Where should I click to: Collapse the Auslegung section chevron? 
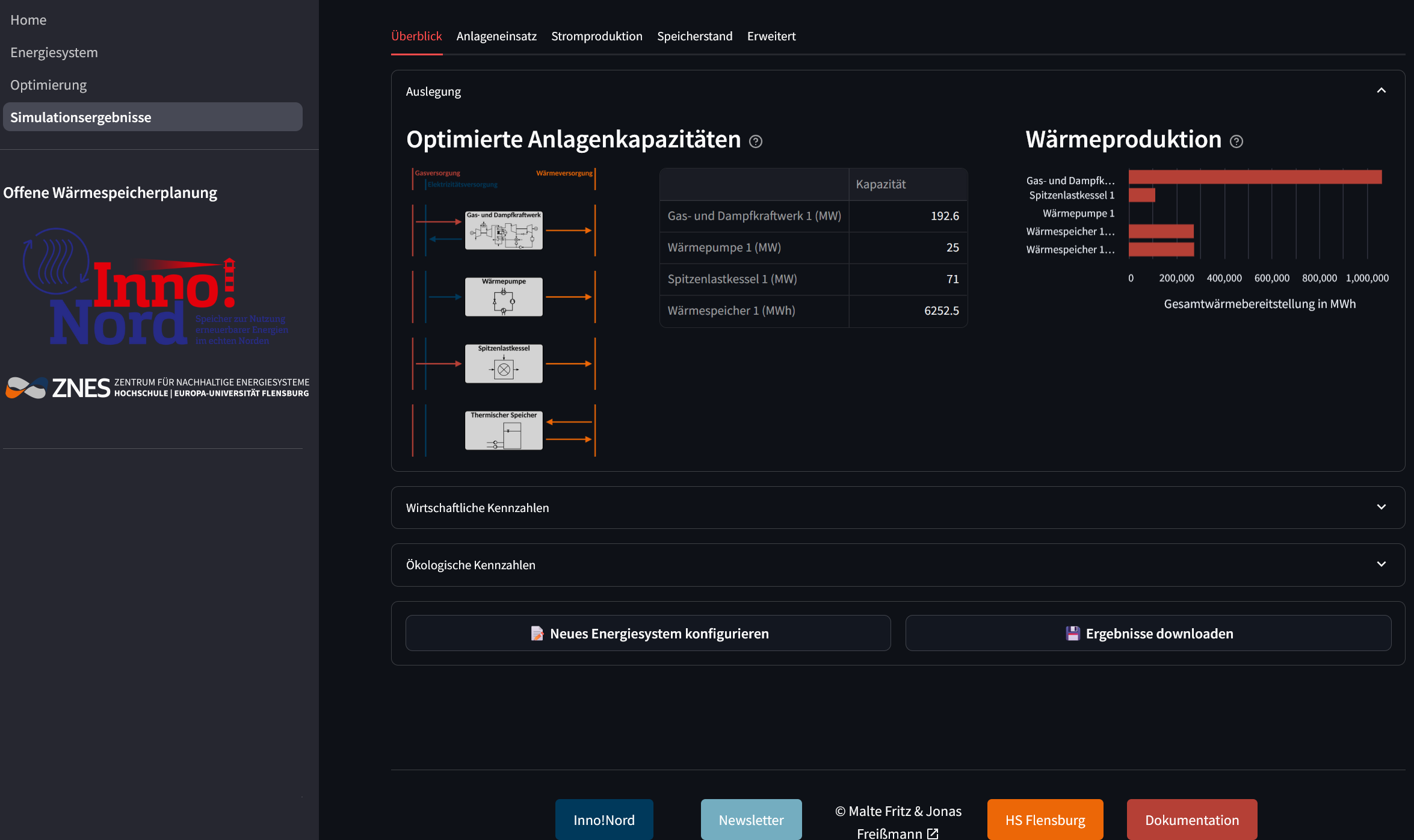click(x=1382, y=91)
